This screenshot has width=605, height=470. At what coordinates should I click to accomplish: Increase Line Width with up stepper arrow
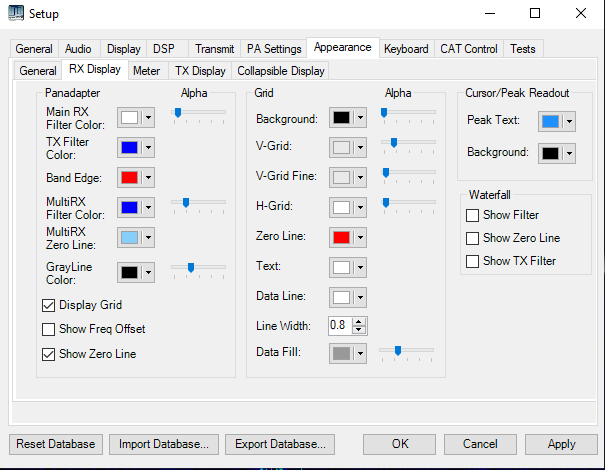360,321
